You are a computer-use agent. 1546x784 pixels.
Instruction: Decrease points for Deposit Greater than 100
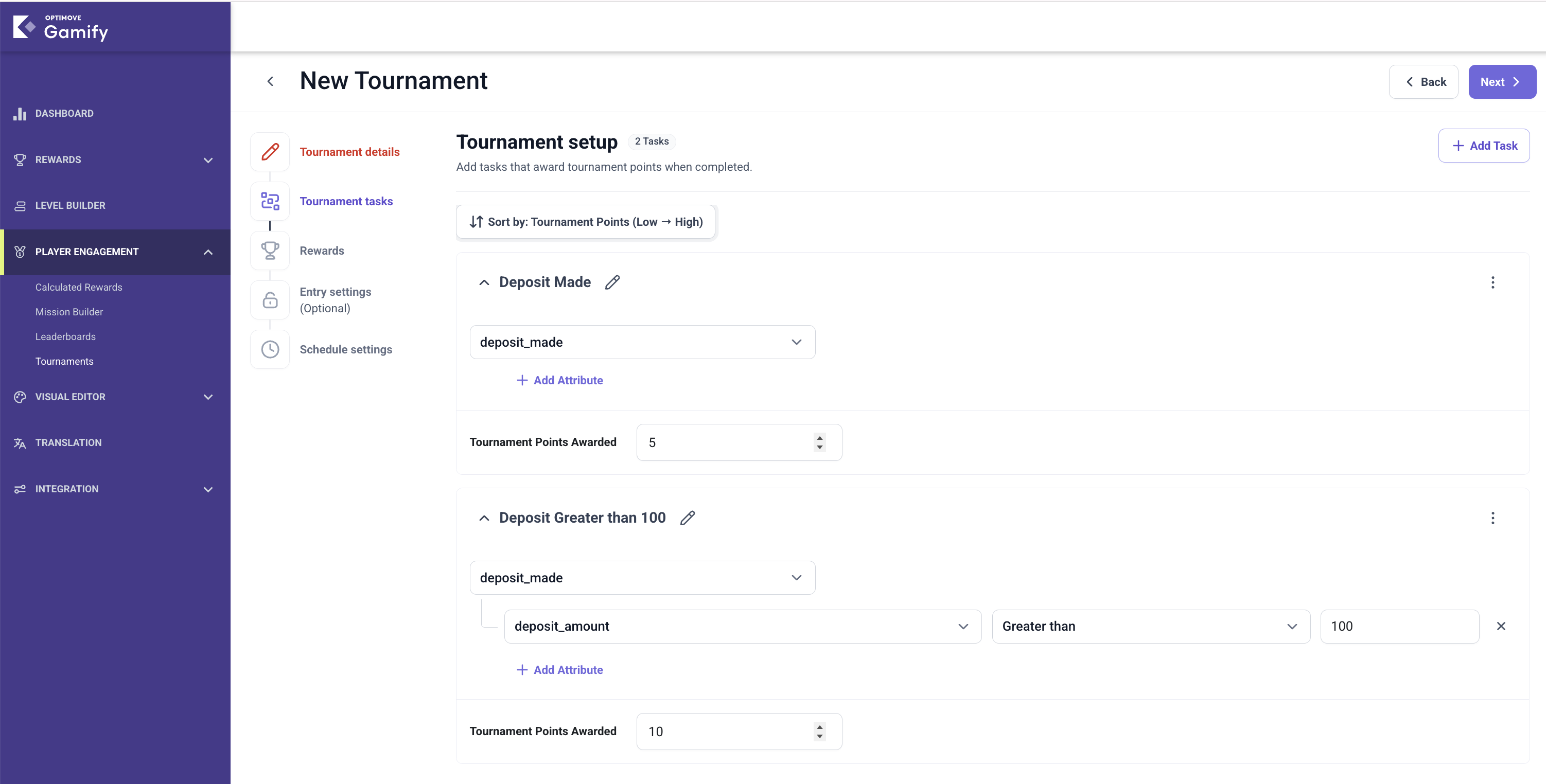click(819, 737)
